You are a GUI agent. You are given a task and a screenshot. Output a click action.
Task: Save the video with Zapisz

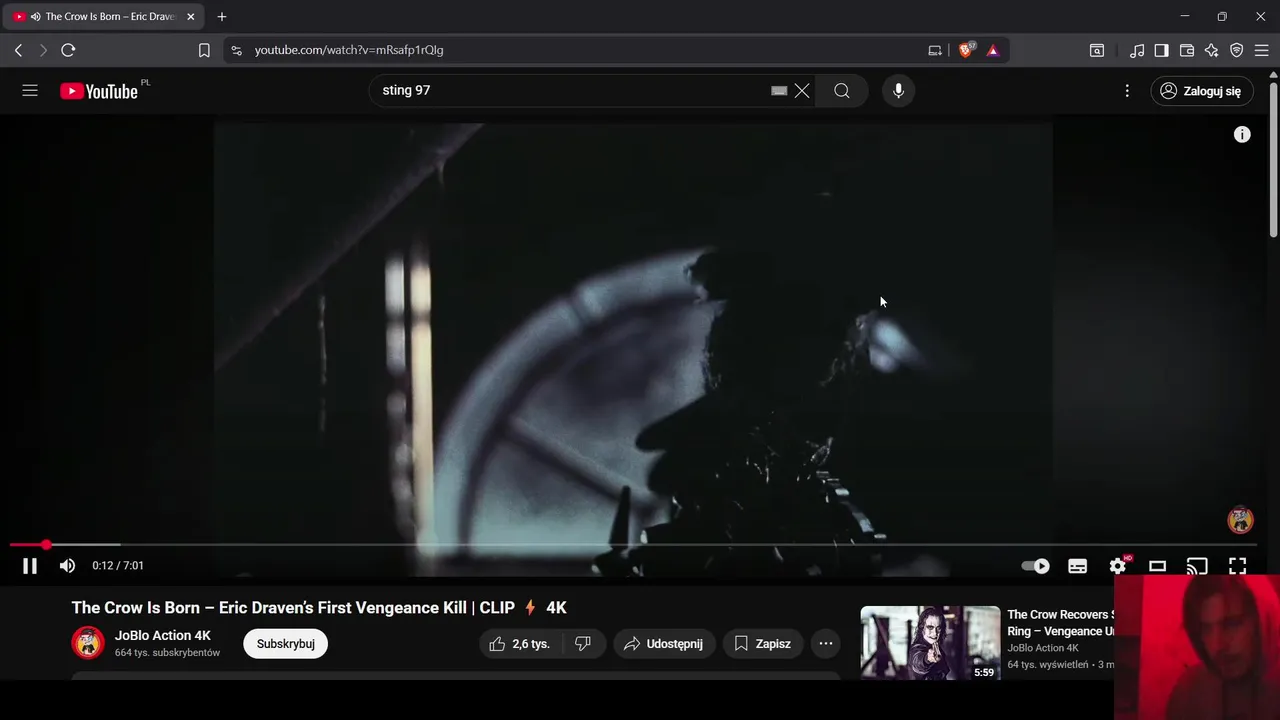pos(763,644)
